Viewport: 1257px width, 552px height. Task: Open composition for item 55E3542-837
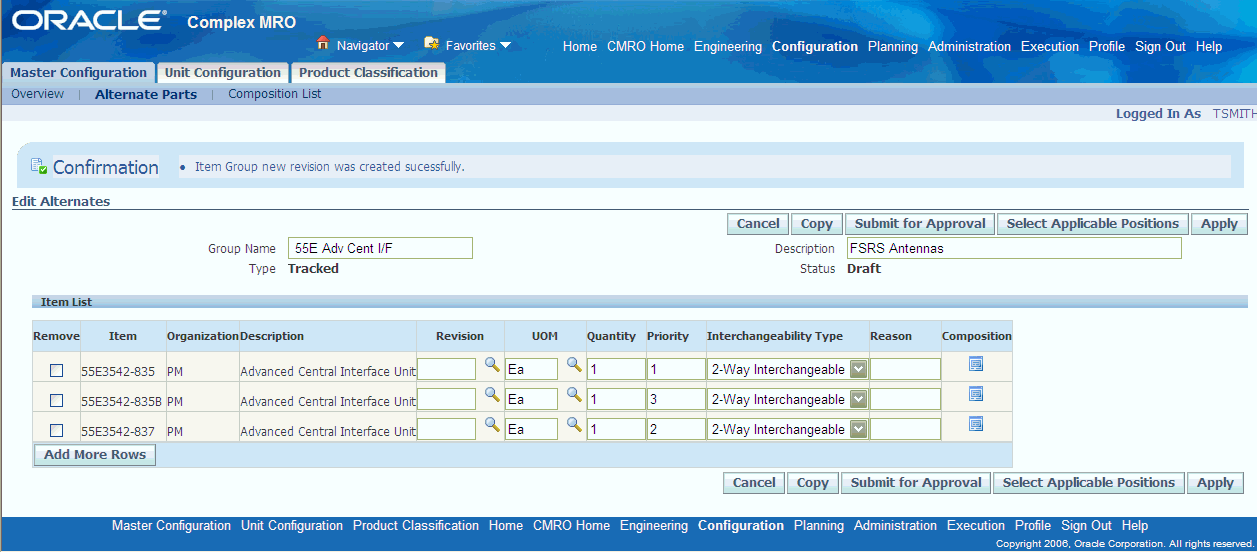pyautogui.click(x=976, y=424)
